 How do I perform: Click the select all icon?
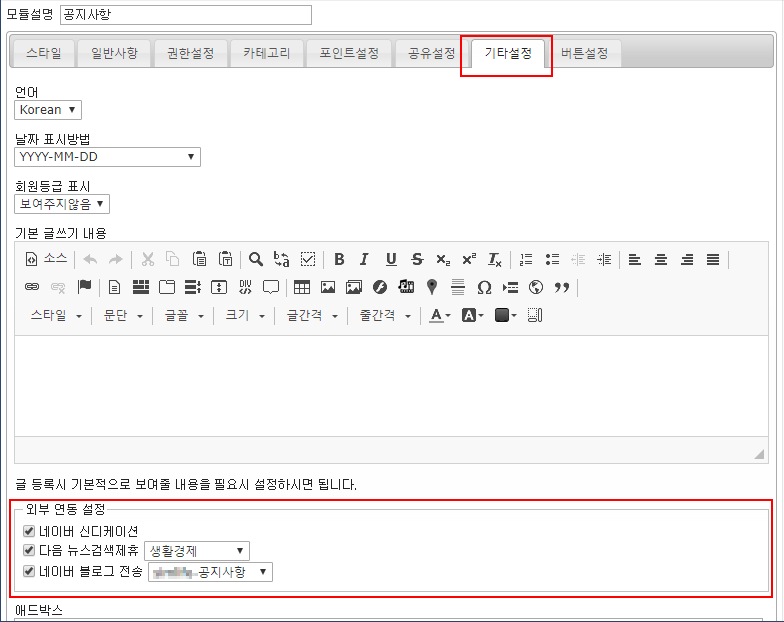tap(308, 259)
